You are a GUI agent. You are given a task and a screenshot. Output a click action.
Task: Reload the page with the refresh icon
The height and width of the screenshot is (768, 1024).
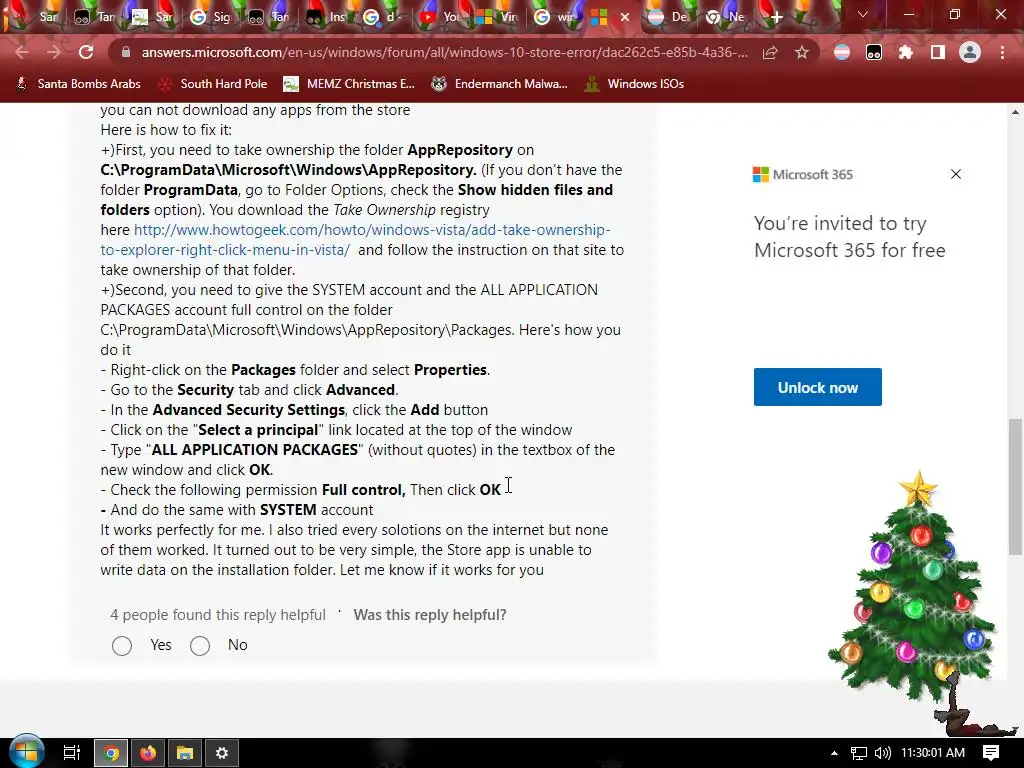[x=86, y=52]
